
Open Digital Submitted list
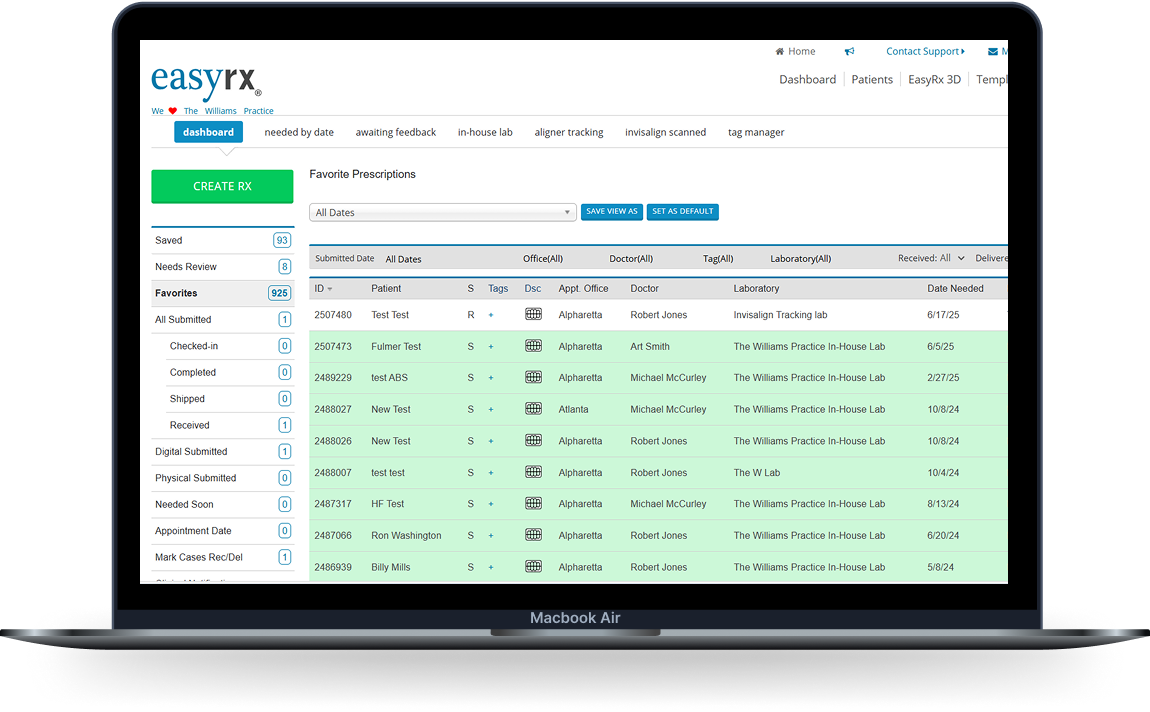[222, 452]
